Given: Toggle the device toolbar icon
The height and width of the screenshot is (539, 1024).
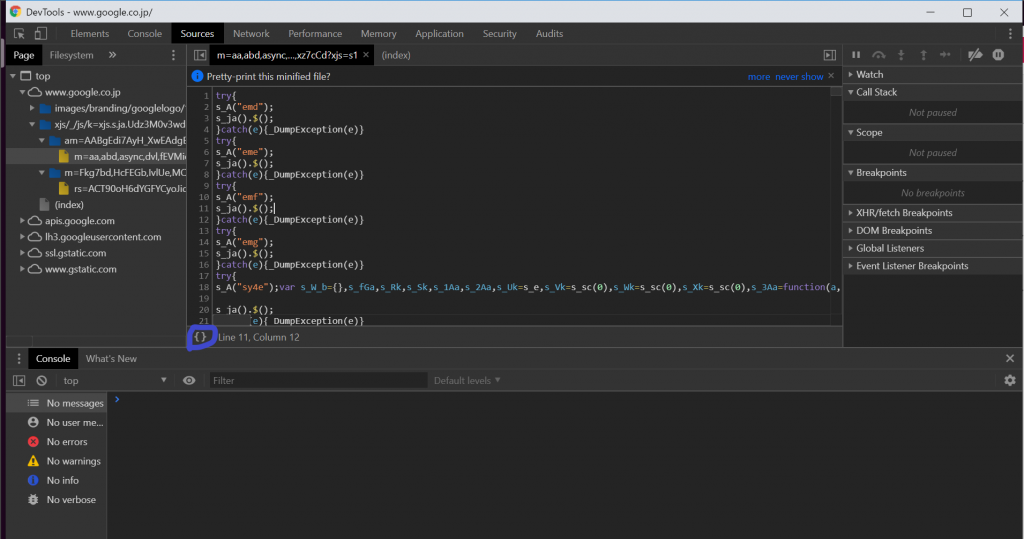Looking at the screenshot, I should click(x=40, y=33).
